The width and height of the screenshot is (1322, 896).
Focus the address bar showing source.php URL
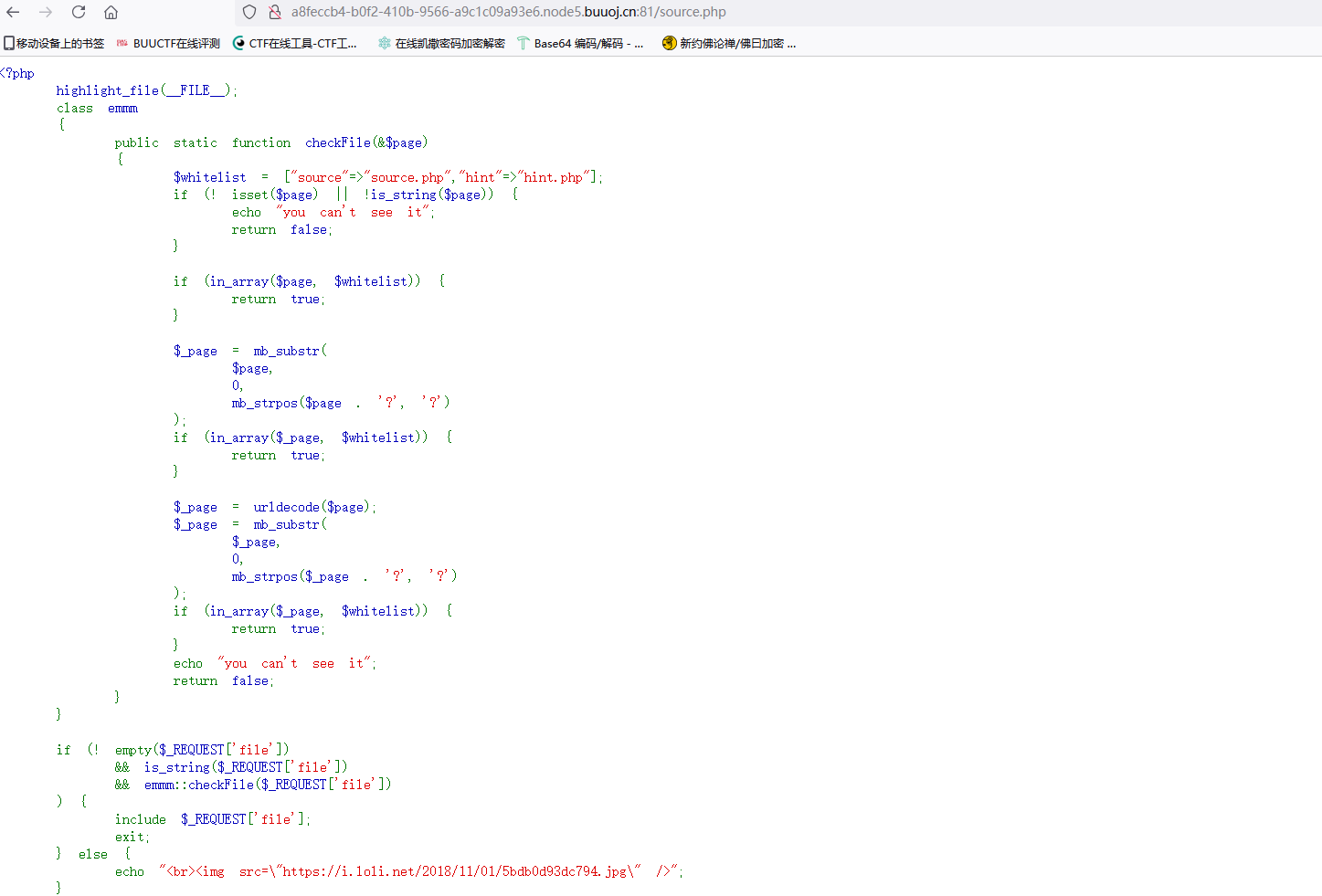(x=777, y=12)
